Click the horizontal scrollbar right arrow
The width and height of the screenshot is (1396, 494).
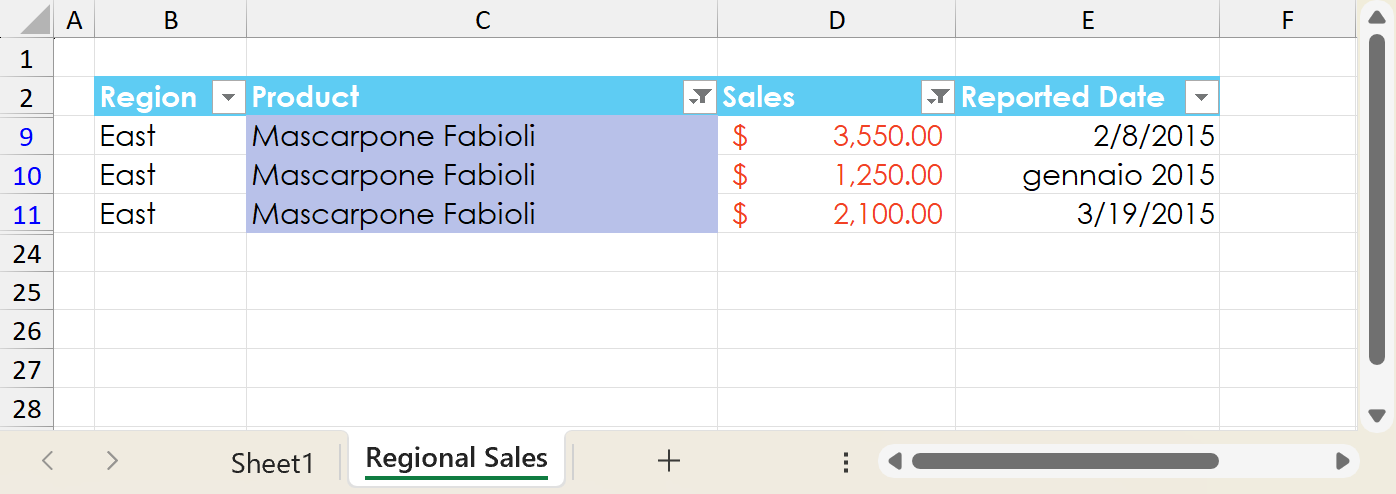[x=1342, y=461]
